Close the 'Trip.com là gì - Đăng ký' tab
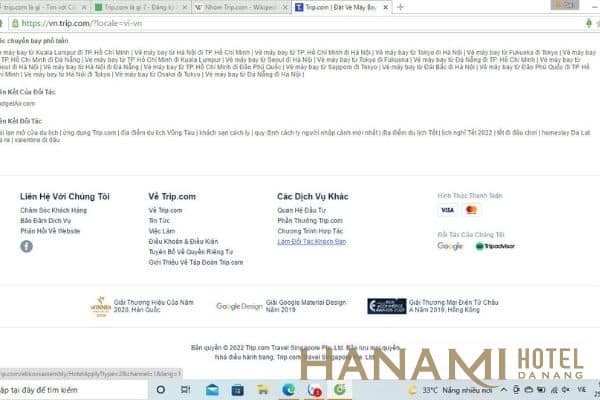The width and height of the screenshot is (600, 400). click(185, 7)
